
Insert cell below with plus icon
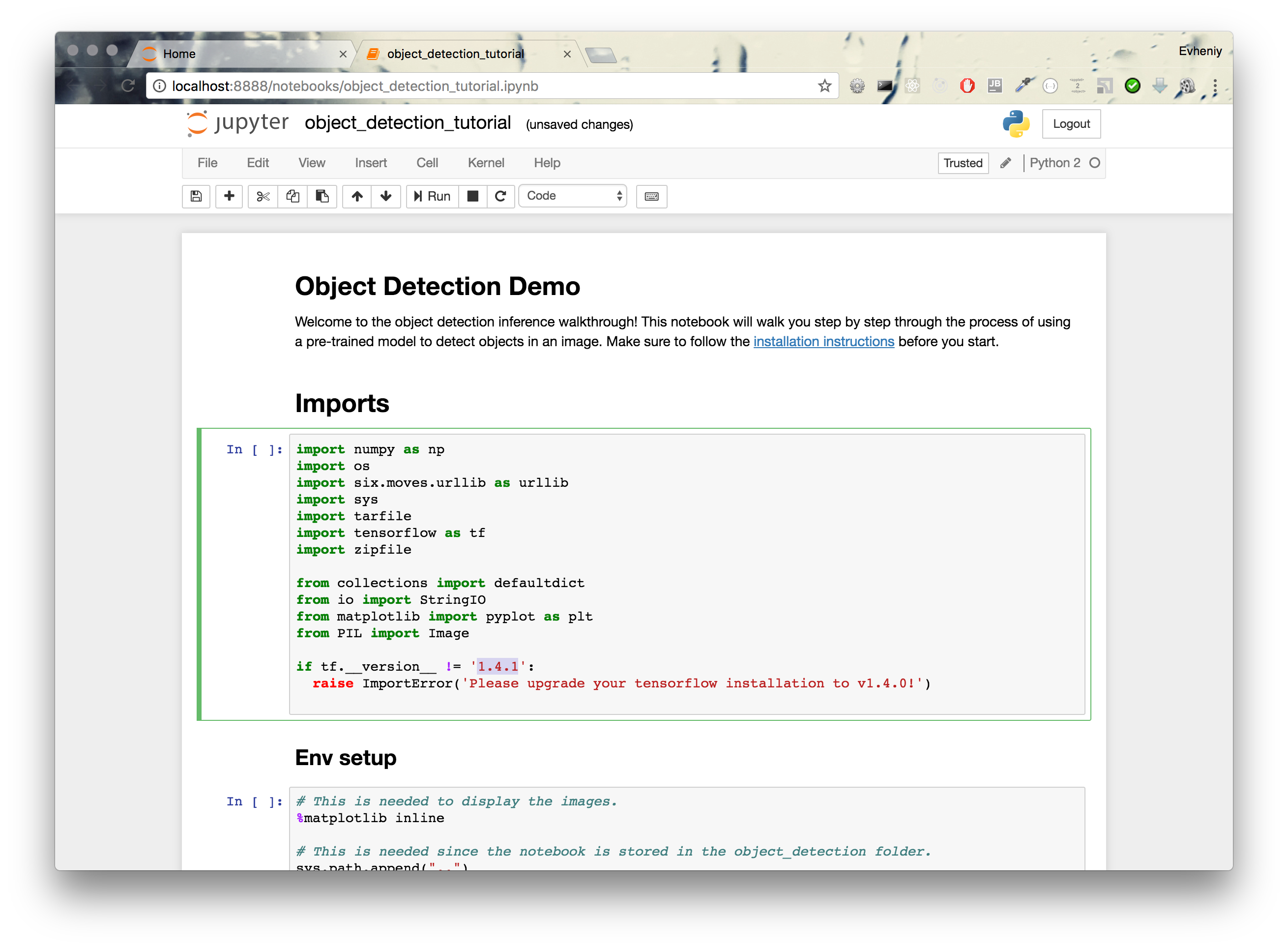229,197
